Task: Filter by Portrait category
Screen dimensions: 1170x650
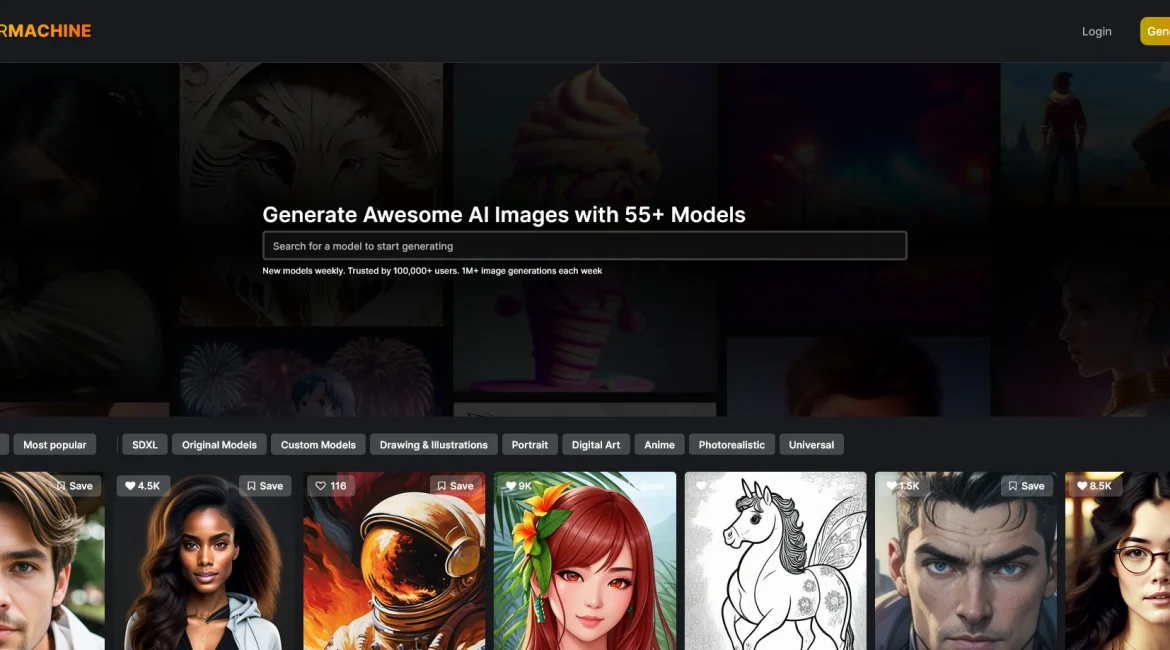Action: click(530, 445)
